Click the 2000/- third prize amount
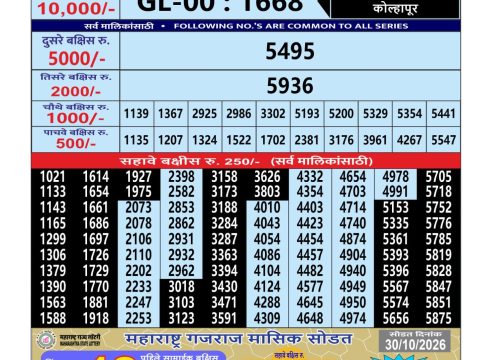This screenshot has height=360, width=480. click(x=75, y=91)
